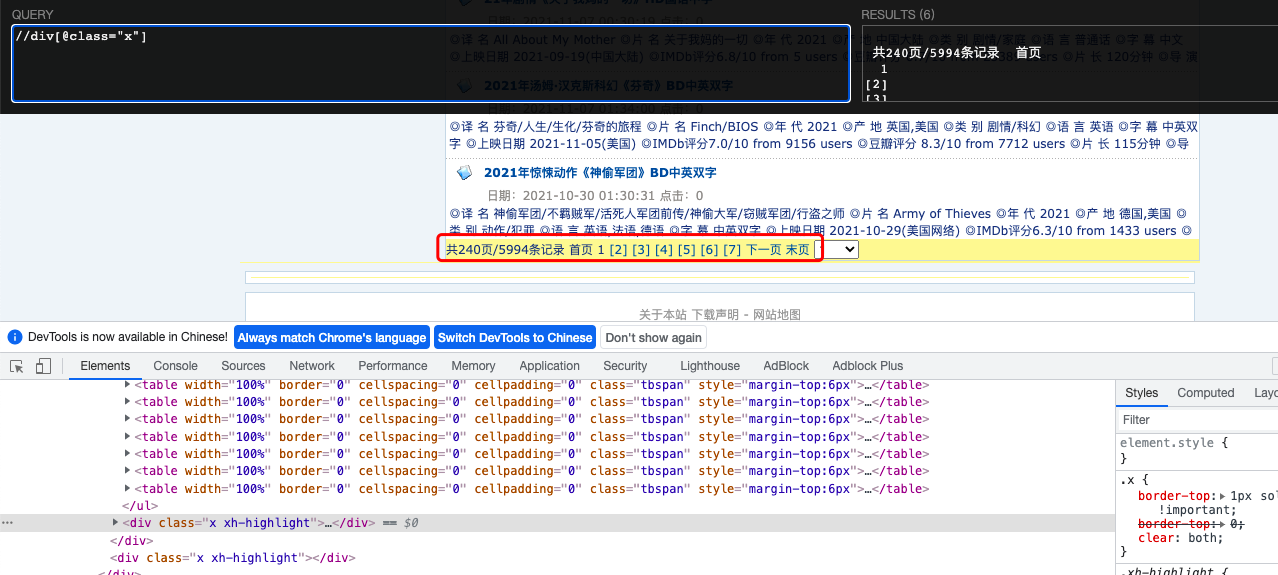Open the three-dot menu beside selected div row
1278x575 pixels.
pos(7,523)
